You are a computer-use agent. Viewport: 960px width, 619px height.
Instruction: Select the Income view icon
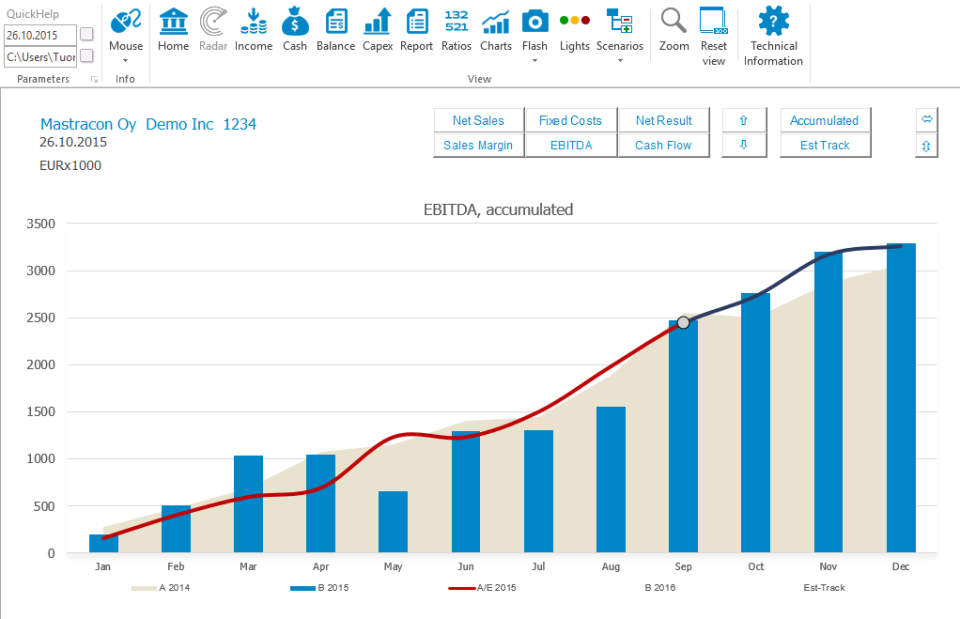coord(254,28)
